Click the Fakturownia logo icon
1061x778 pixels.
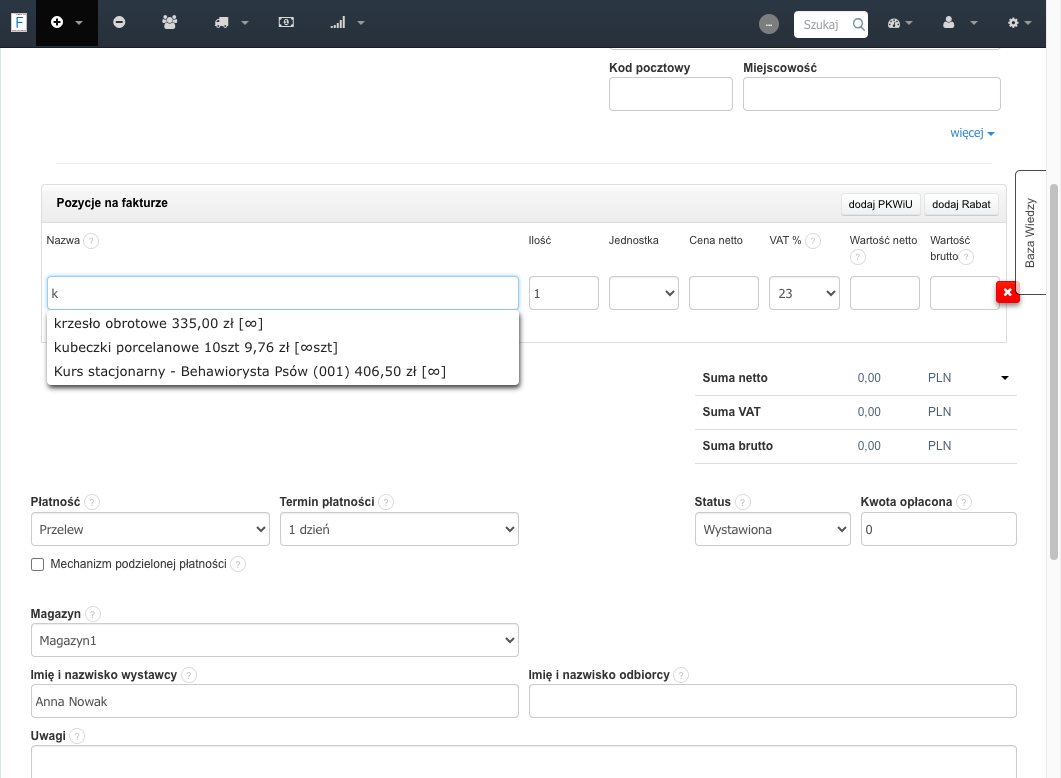[19, 22]
